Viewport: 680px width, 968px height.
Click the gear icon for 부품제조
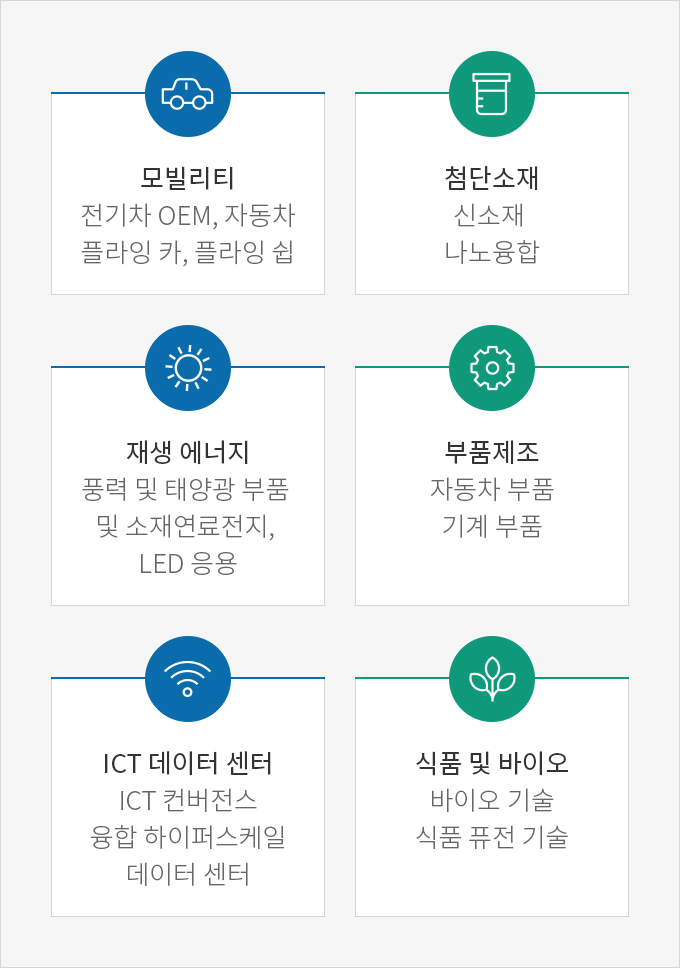pyautogui.click(x=492, y=368)
